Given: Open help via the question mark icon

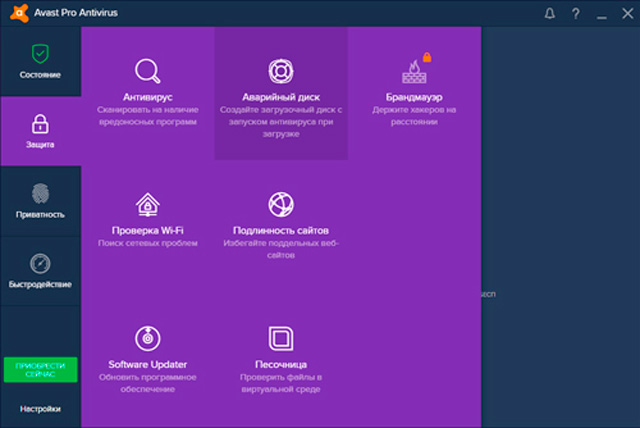Looking at the screenshot, I should [x=576, y=14].
